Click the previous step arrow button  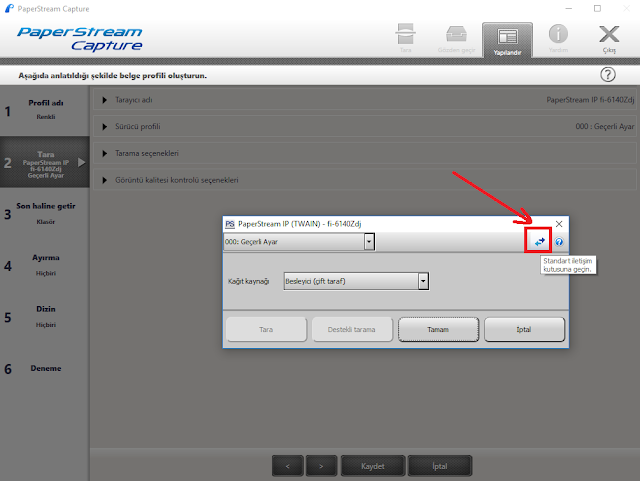click(288, 466)
